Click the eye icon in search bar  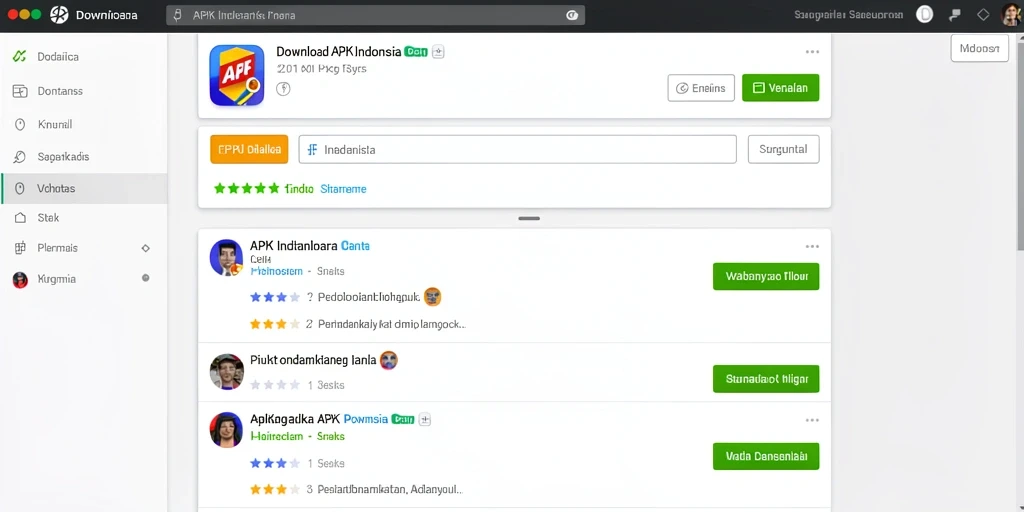tap(572, 15)
